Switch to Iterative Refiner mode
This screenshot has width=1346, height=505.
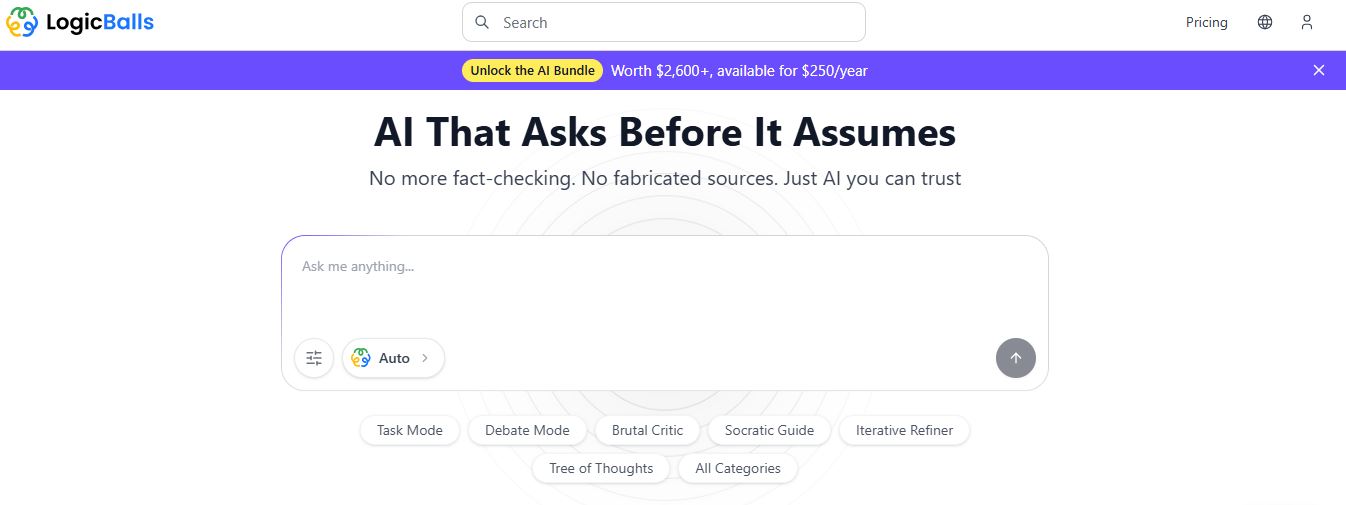point(904,430)
